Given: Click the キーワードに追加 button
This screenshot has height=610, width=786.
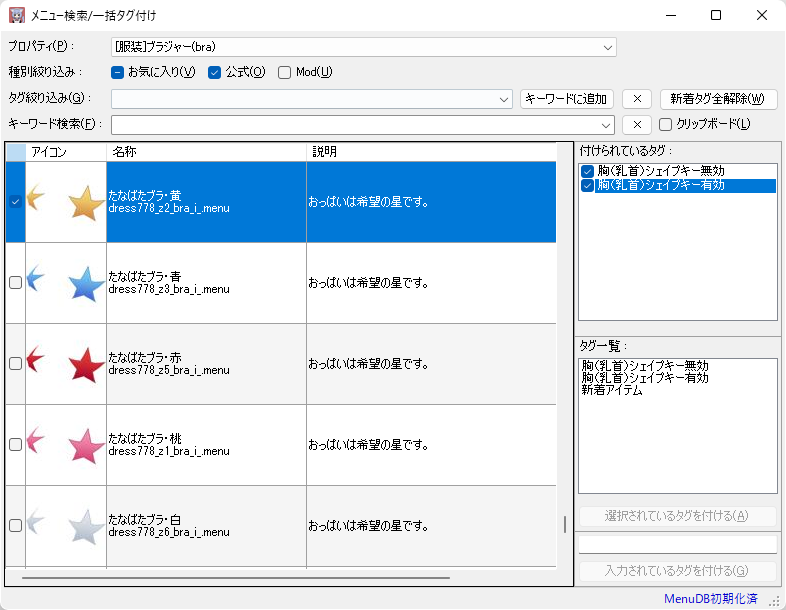Looking at the screenshot, I should pyautogui.click(x=567, y=99).
